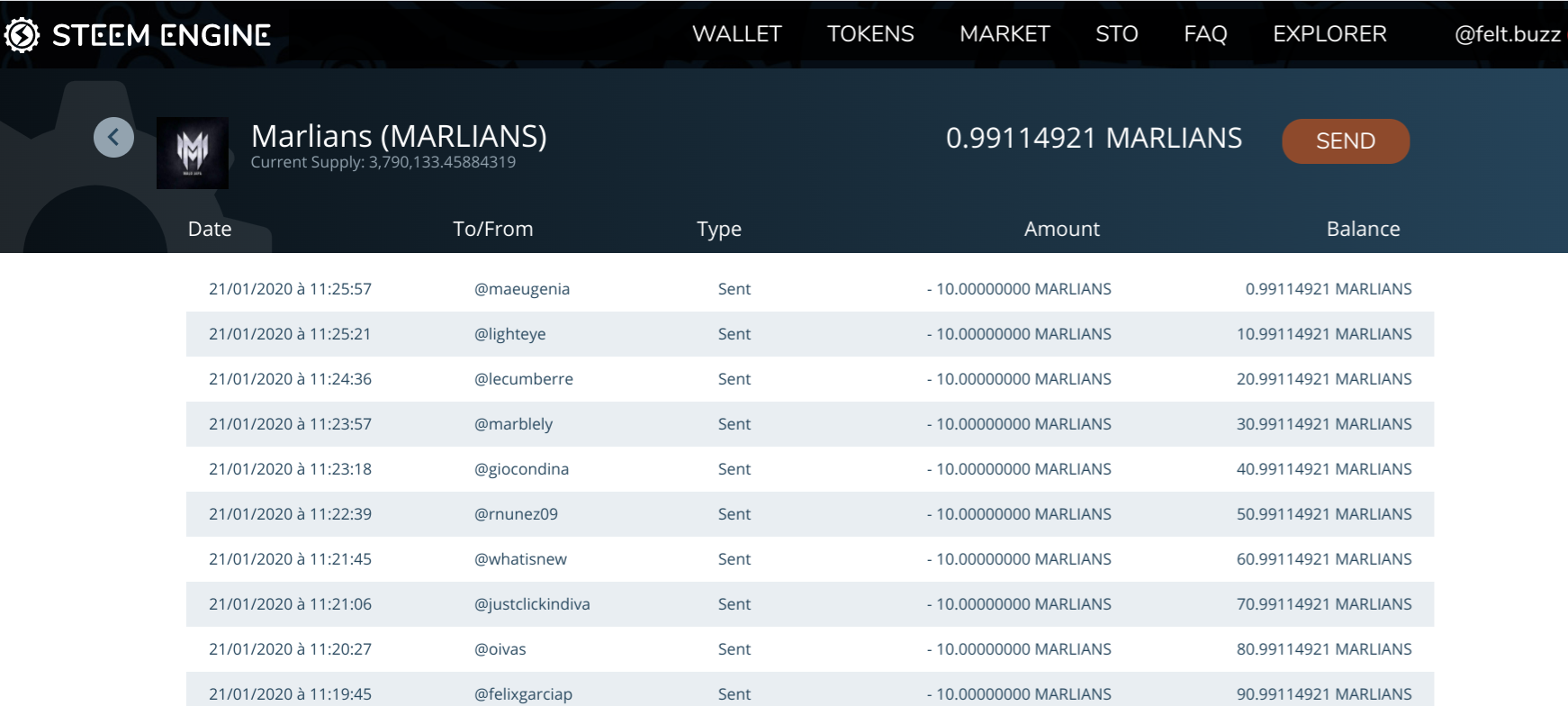This screenshot has height=706, width=1568.
Task: Open the @marblely account link
Action: coord(514,424)
